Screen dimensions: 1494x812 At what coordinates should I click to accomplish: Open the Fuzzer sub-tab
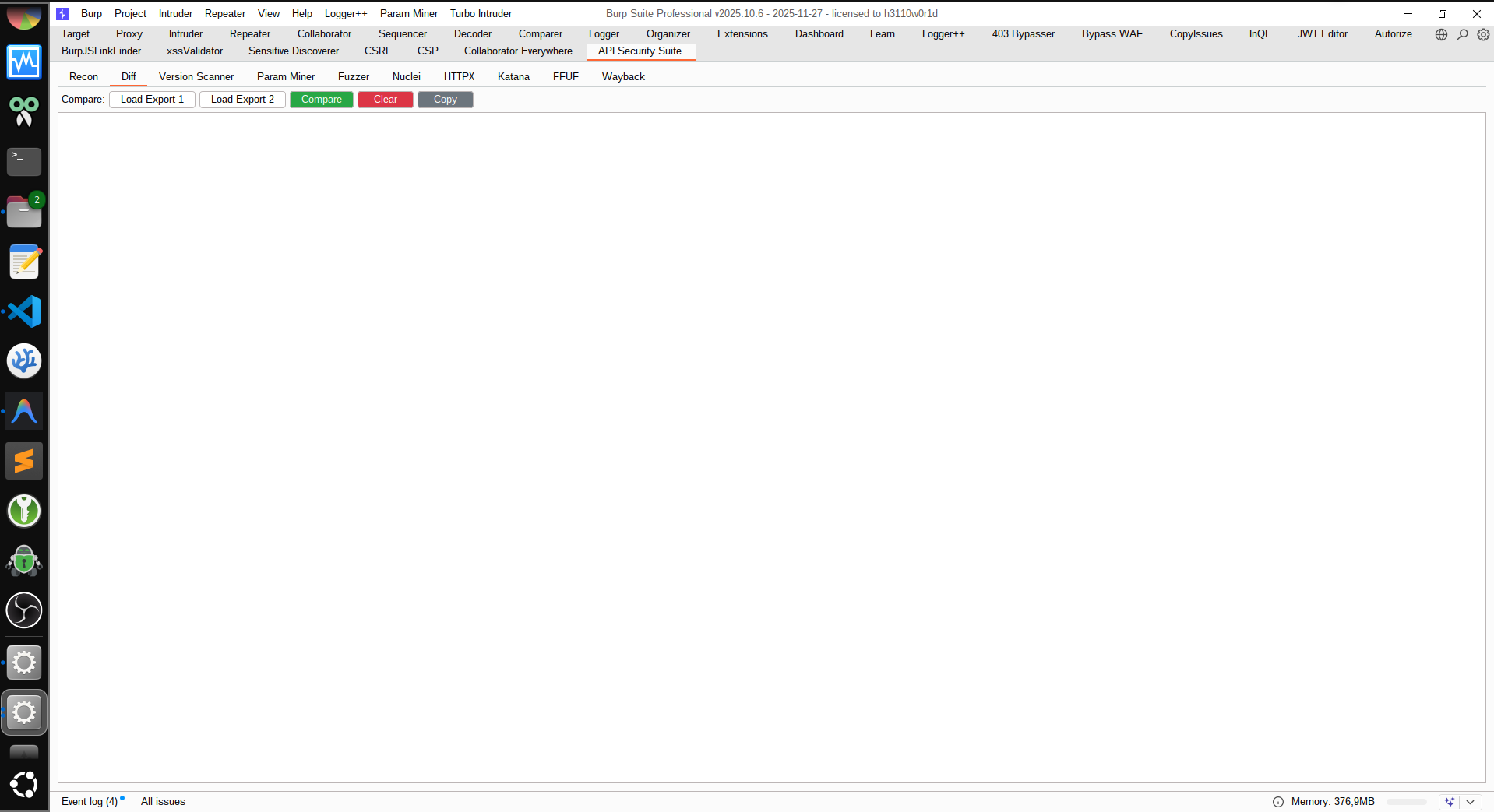[354, 77]
